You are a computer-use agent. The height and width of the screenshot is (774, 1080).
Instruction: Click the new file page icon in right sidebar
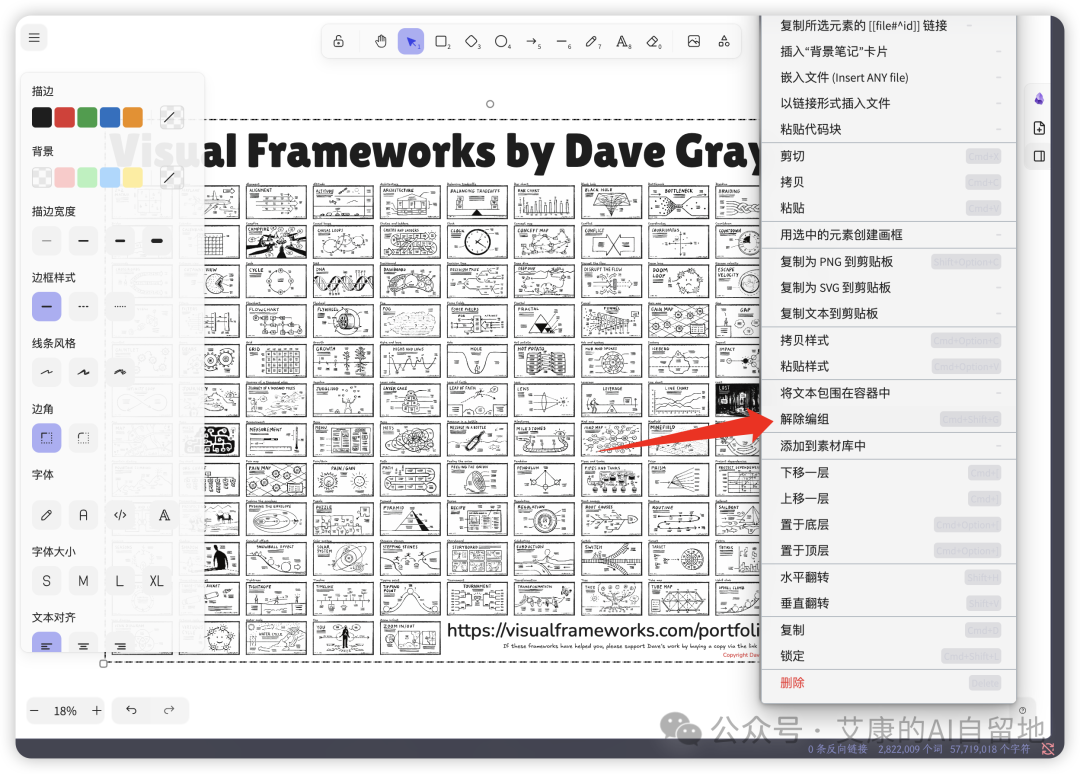(1039, 128)
